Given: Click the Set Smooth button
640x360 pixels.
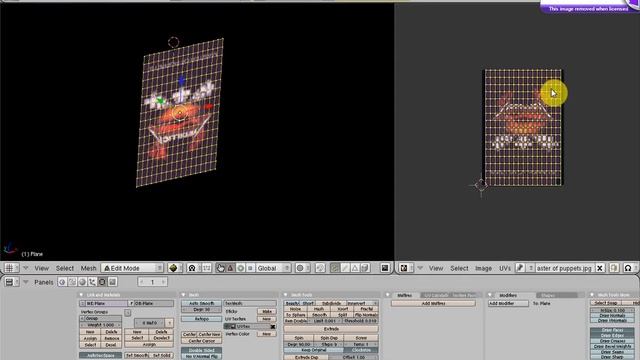Looking at the screenshot, I should (x=137, y=355).
